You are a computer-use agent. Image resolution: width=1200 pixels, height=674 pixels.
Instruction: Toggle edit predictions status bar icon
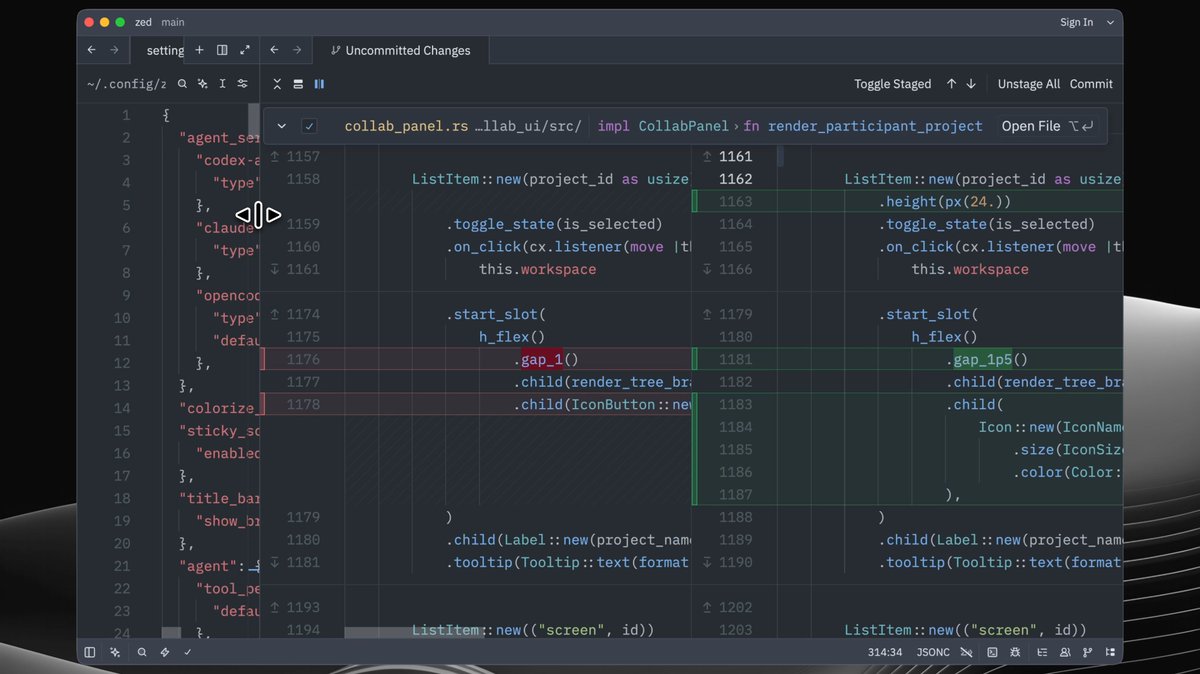(x=967, y=652)
